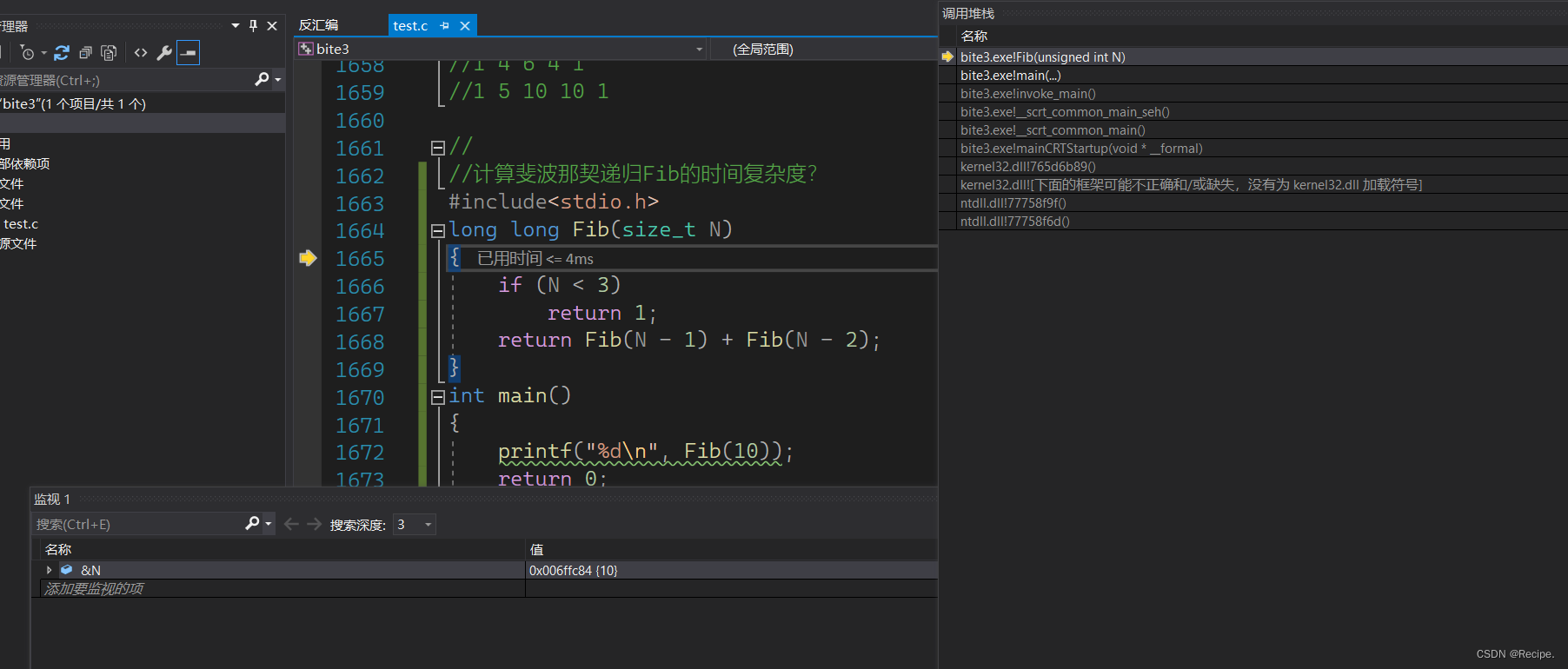The width and height of the screenshot is (1568, 669).
Task: Select bite3.exe!Fib(unsigned int N) frame
Action: 1042,56
